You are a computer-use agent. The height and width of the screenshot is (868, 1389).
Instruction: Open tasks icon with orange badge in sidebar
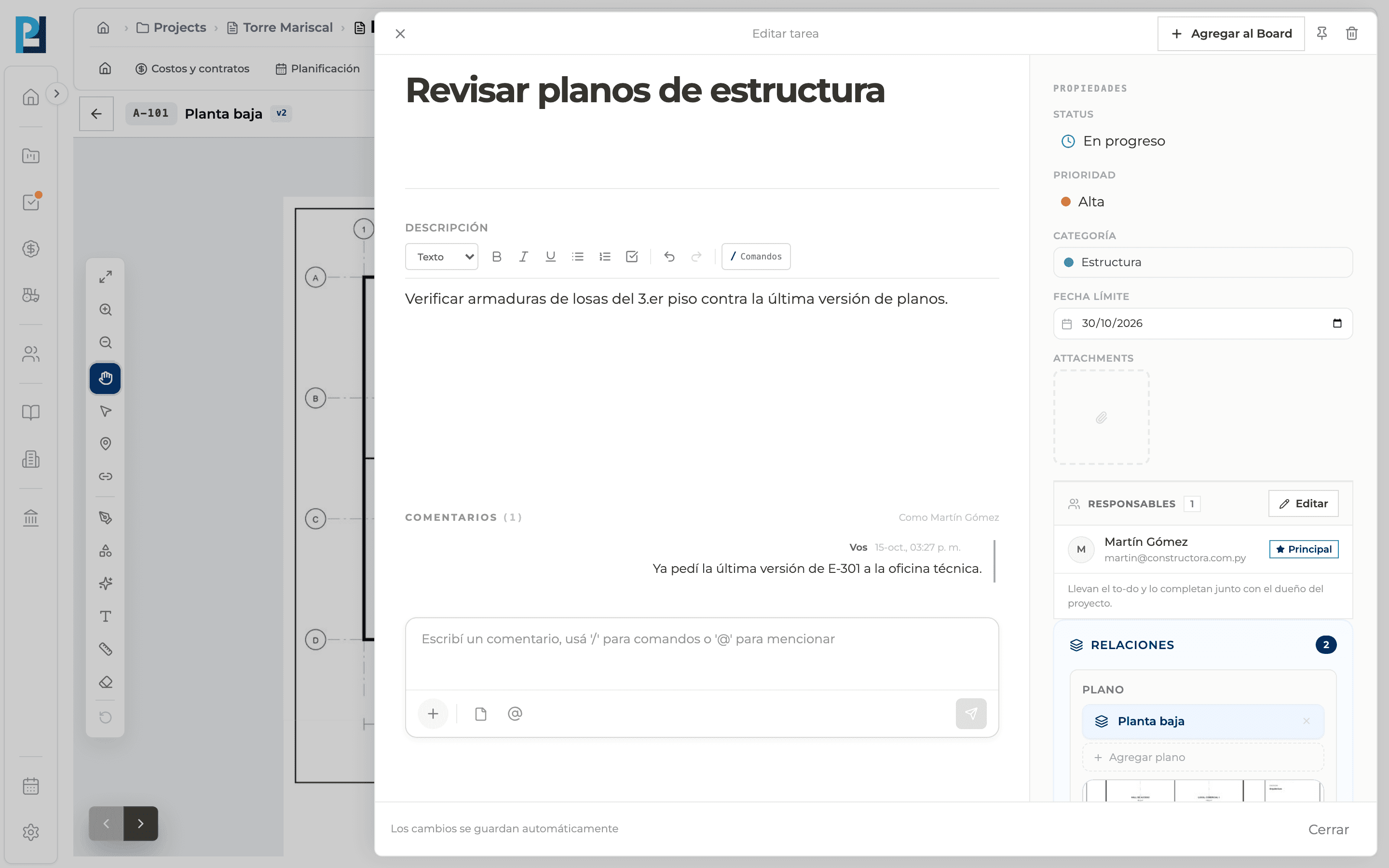click(x=31, y=202)
